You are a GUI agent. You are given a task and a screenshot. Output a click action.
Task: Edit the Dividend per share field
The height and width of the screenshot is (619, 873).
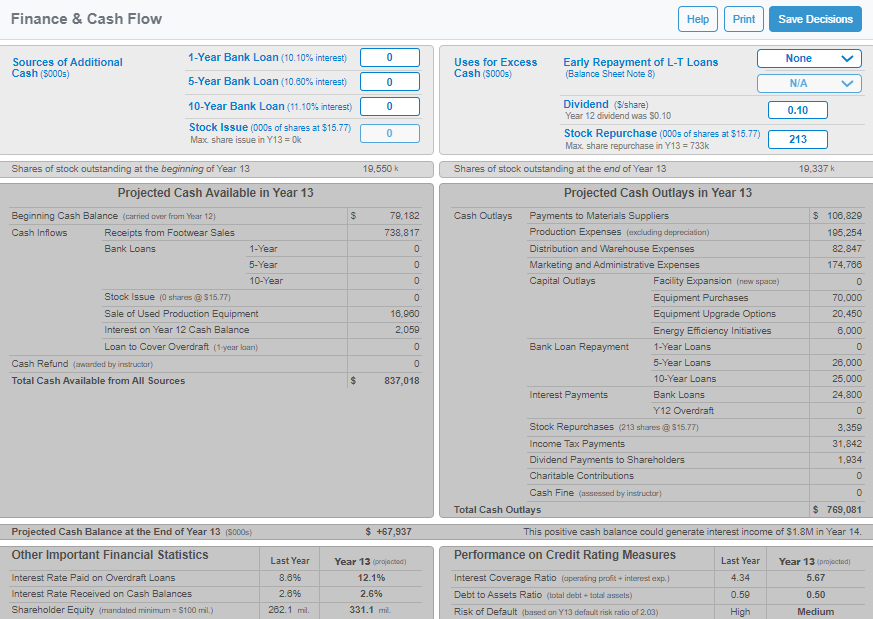[x=797, y=110]
